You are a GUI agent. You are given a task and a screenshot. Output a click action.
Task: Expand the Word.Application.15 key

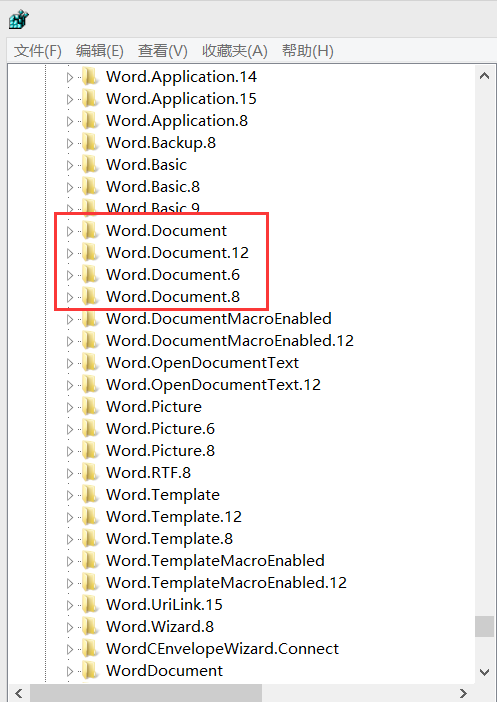69,99
